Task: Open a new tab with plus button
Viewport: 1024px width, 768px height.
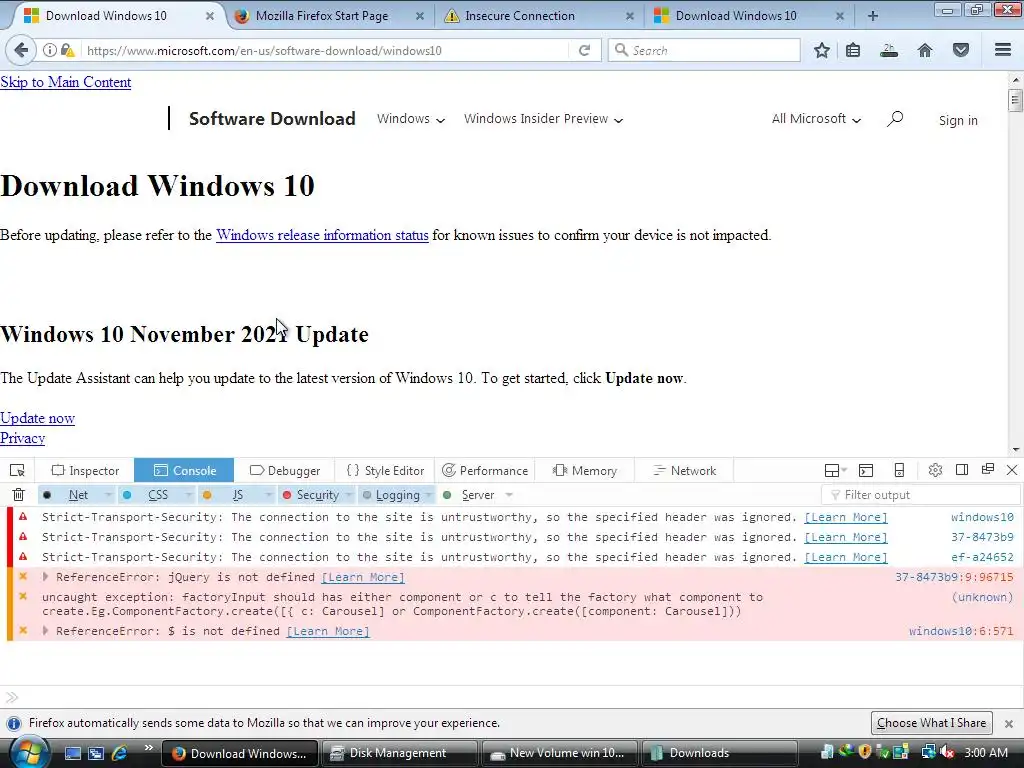Action: pyautogui.click(x=872, y=16)
